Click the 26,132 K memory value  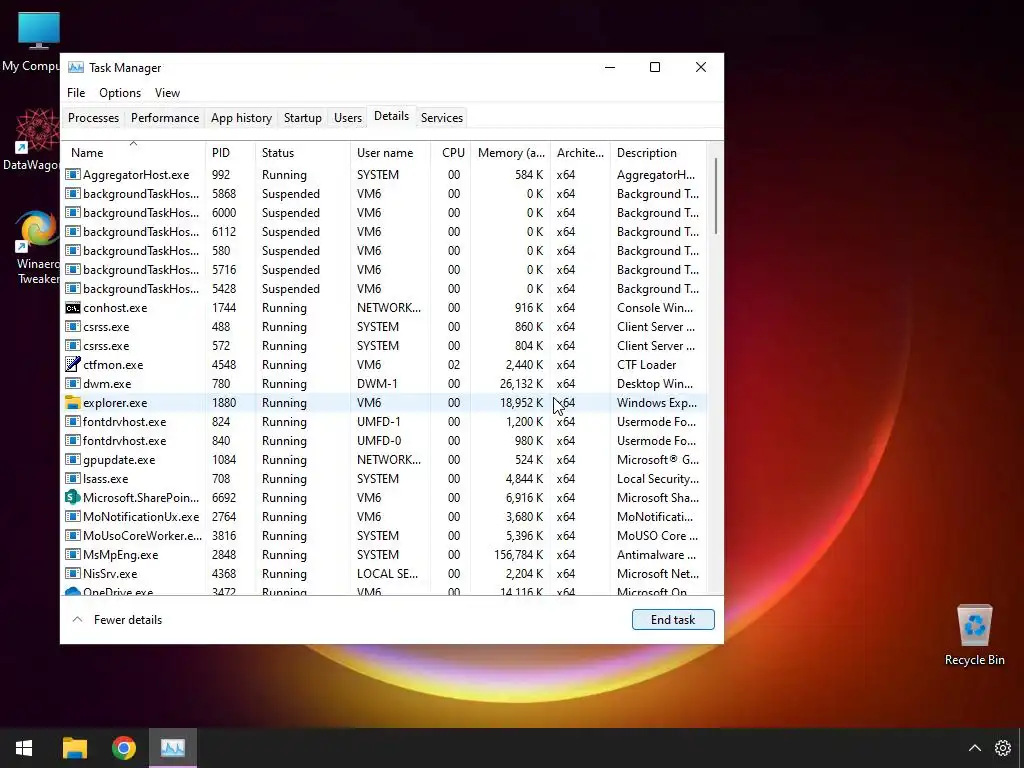pos(521,383)
